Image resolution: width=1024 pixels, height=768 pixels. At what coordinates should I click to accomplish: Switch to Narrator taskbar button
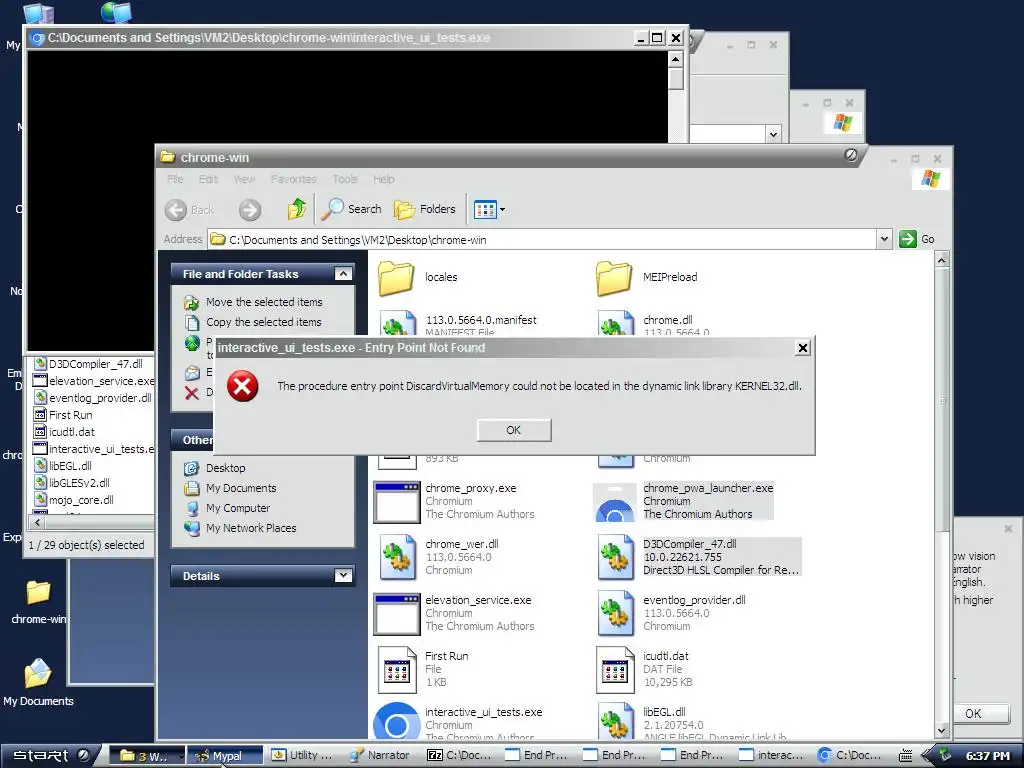point(380,756)
